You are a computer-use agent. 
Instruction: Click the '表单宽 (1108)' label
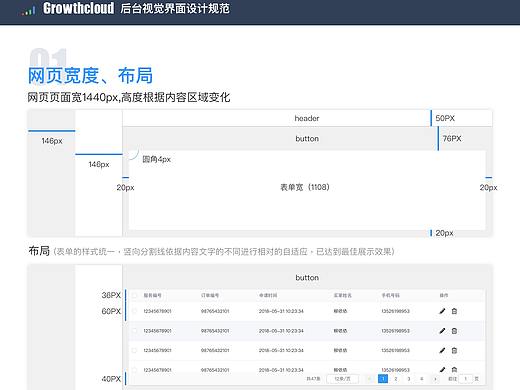(x=305, y=187)
